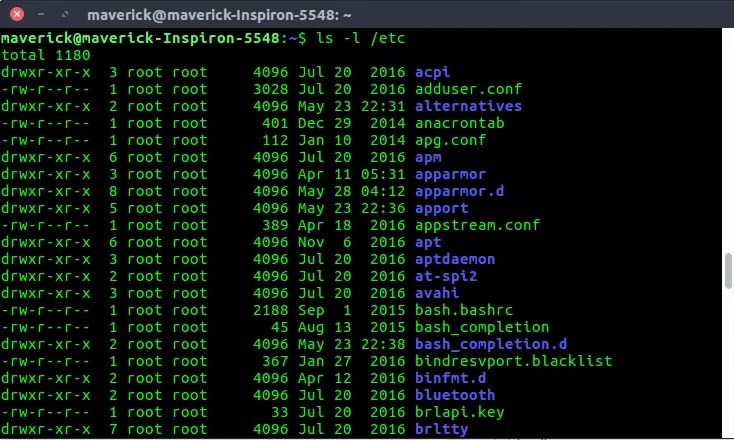Click the size 2188 in bash.bashrc row
The image size is (734, 440).
pyautogui.click(x=271, y=310)
